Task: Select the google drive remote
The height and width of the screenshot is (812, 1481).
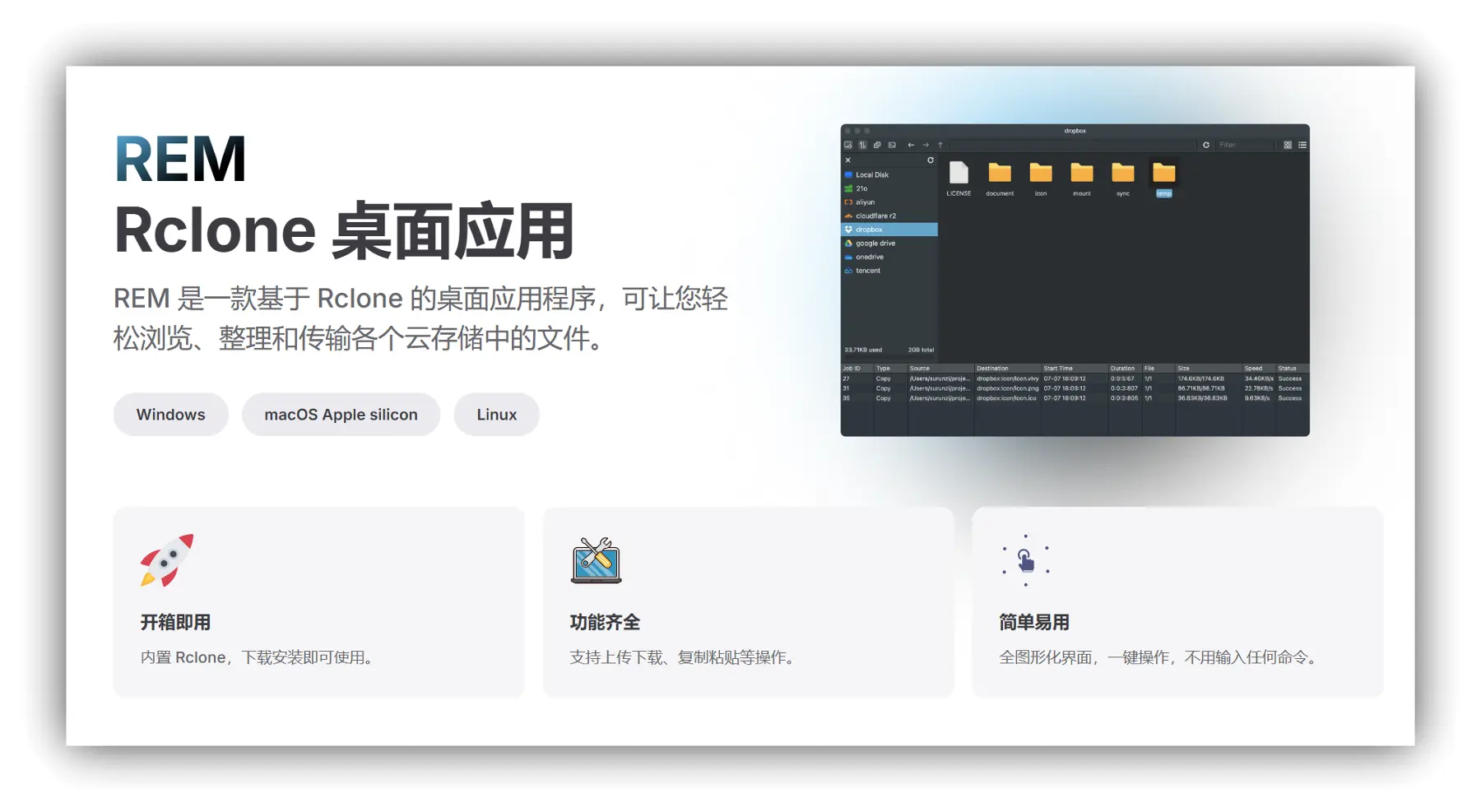Action: coord(889,244)
